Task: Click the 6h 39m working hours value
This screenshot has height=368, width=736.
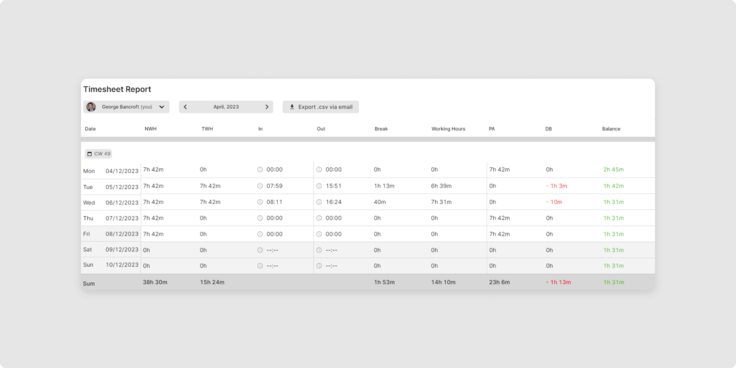Action: [441, 186]
